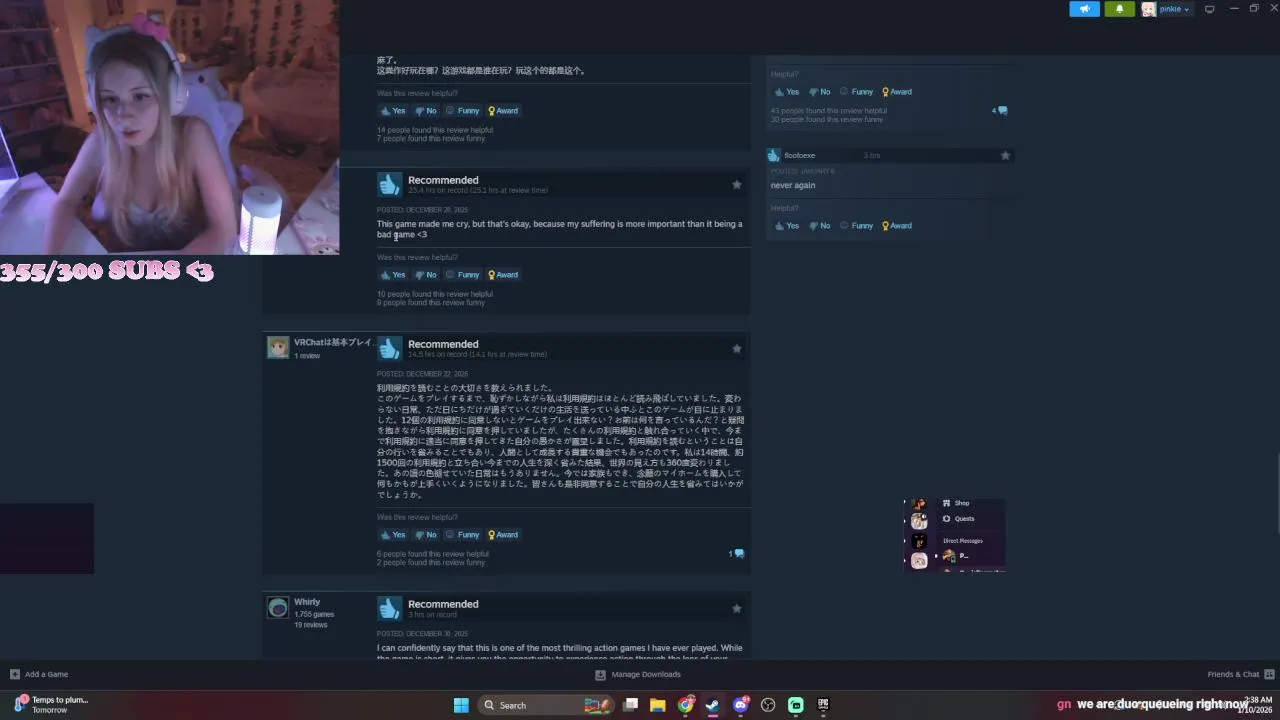
Task: Vote Yes on review with 14 helpful votes
Action: point(392,111)
